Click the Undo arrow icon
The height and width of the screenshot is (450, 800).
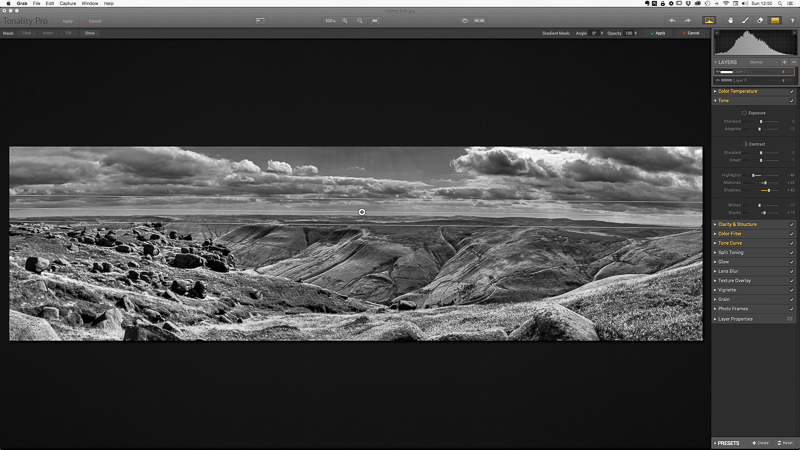pyautogui.click(x=672, y=20)
